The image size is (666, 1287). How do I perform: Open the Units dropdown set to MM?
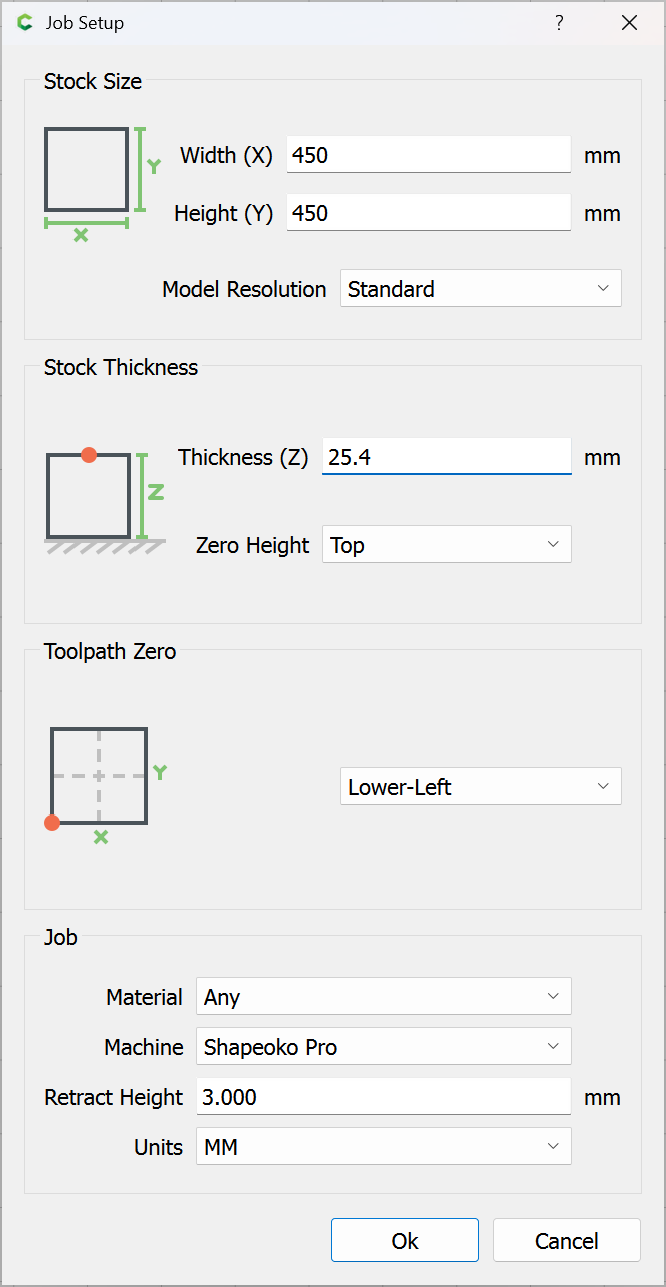pyautogui.click(x=384, y=1147)
